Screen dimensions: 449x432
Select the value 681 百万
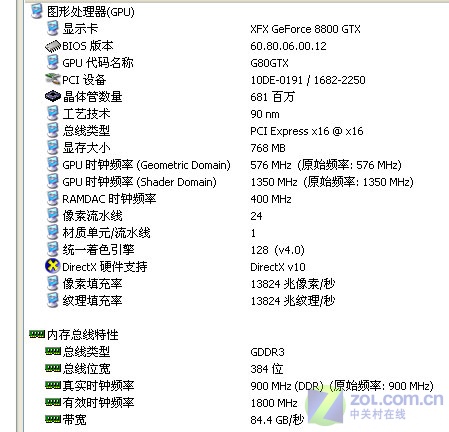coord(272,97)
